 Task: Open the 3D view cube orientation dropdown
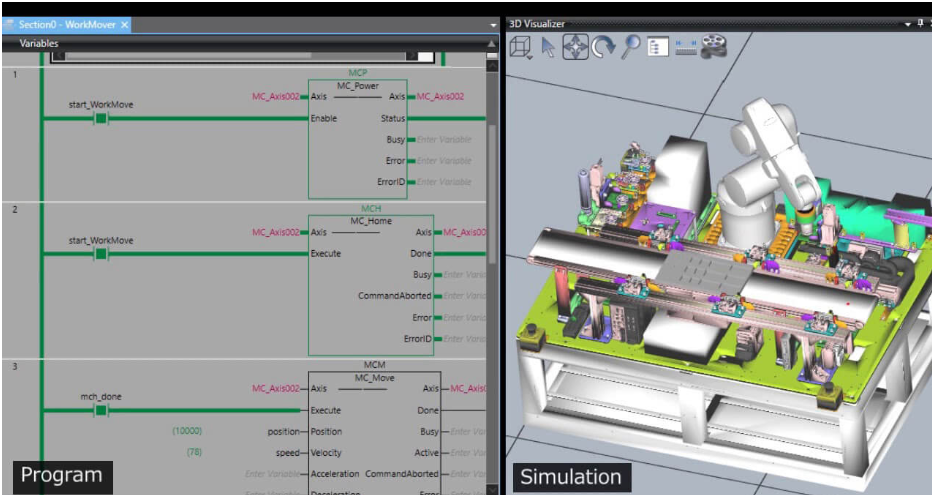click(x=522, y=48)
